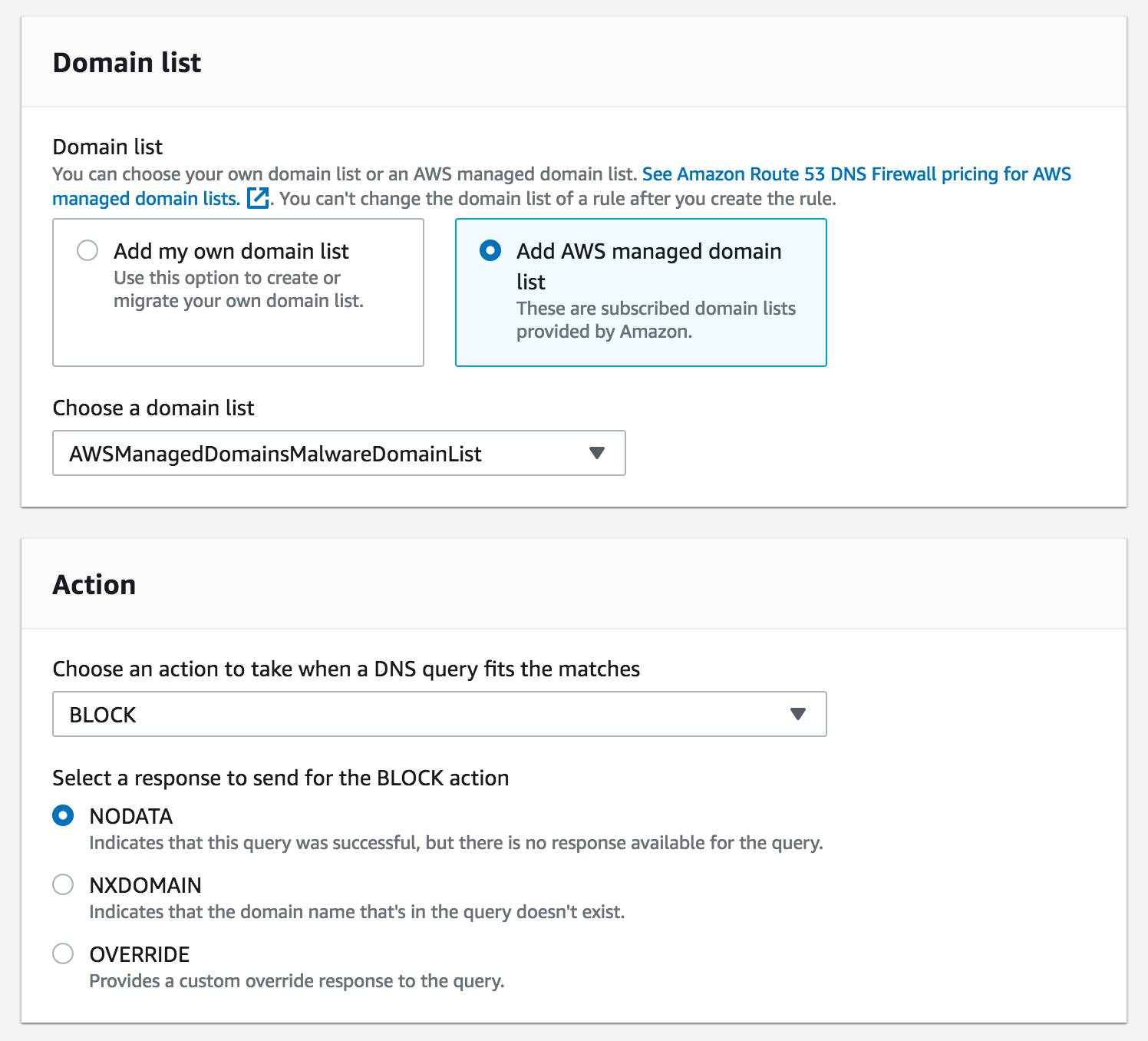The image size is (1148, 1041).
Task: Click the external link icon beside managed domain lists
Action: coord(258,198)
